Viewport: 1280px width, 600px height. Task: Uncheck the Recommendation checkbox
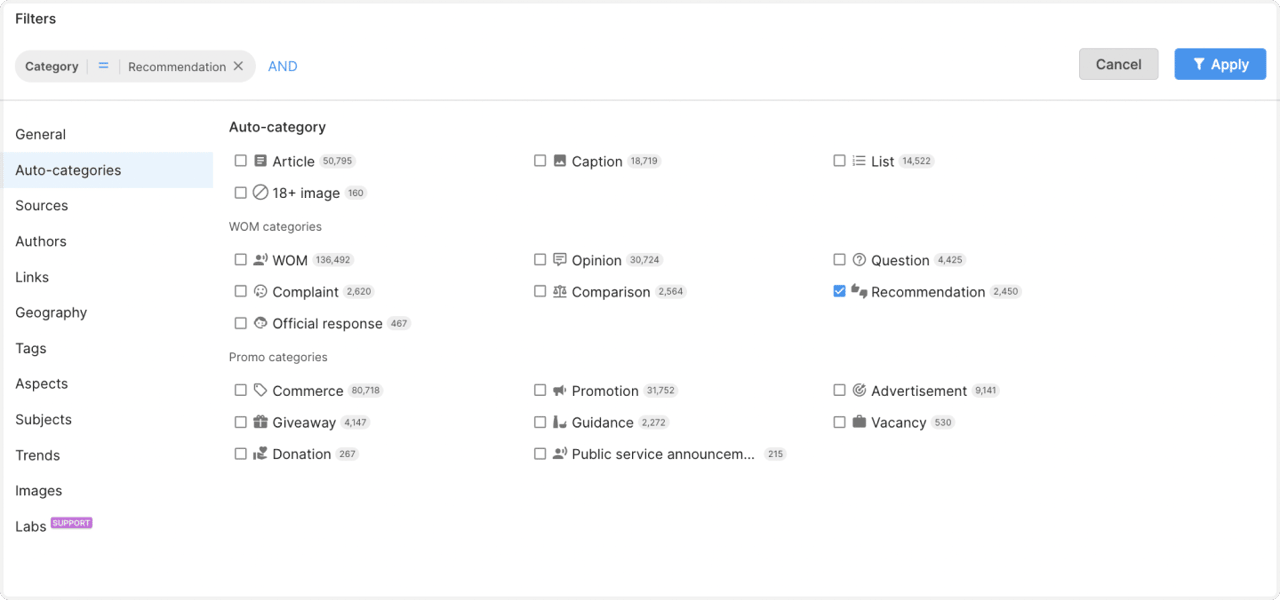pyautogui.click(x=840, y=292)
